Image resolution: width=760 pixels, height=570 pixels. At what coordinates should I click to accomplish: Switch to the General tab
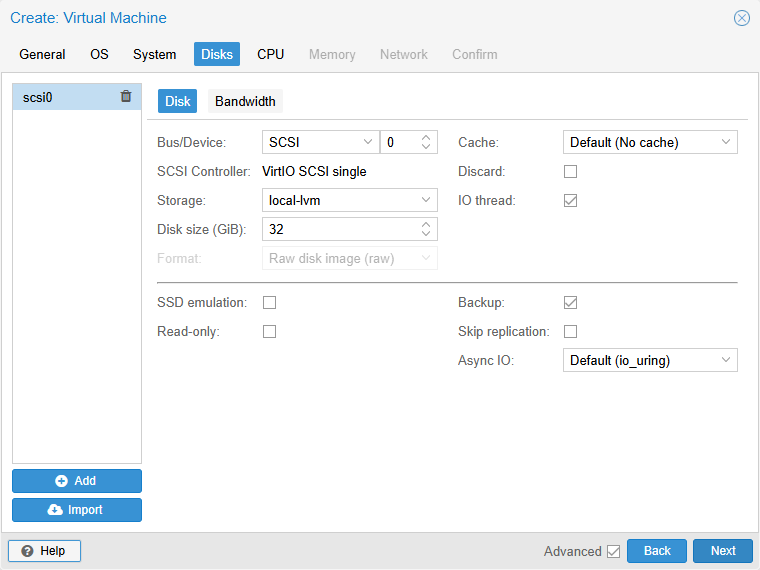coord(42,54)
